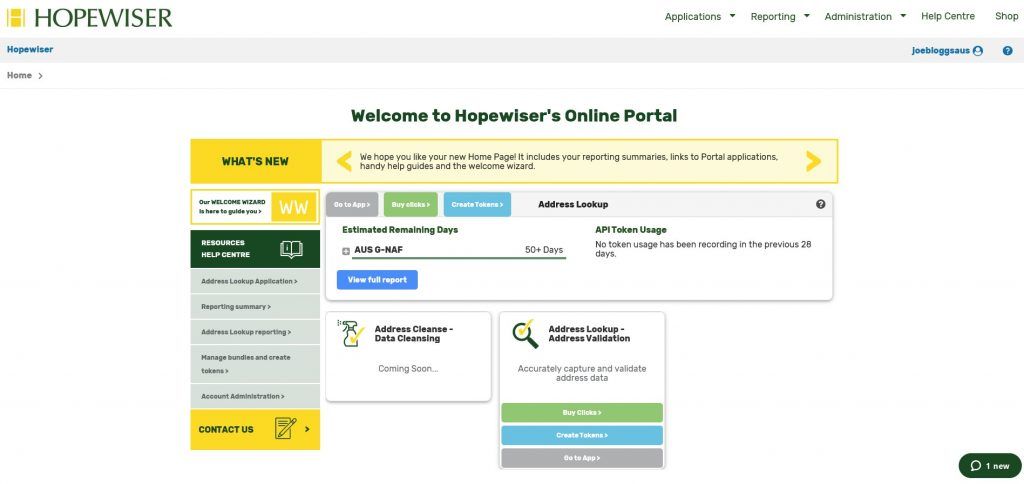This screenshot has width=1024, height=484.
Task: Click Address Cleanse spray bottle icon
Action: point(351,334)
